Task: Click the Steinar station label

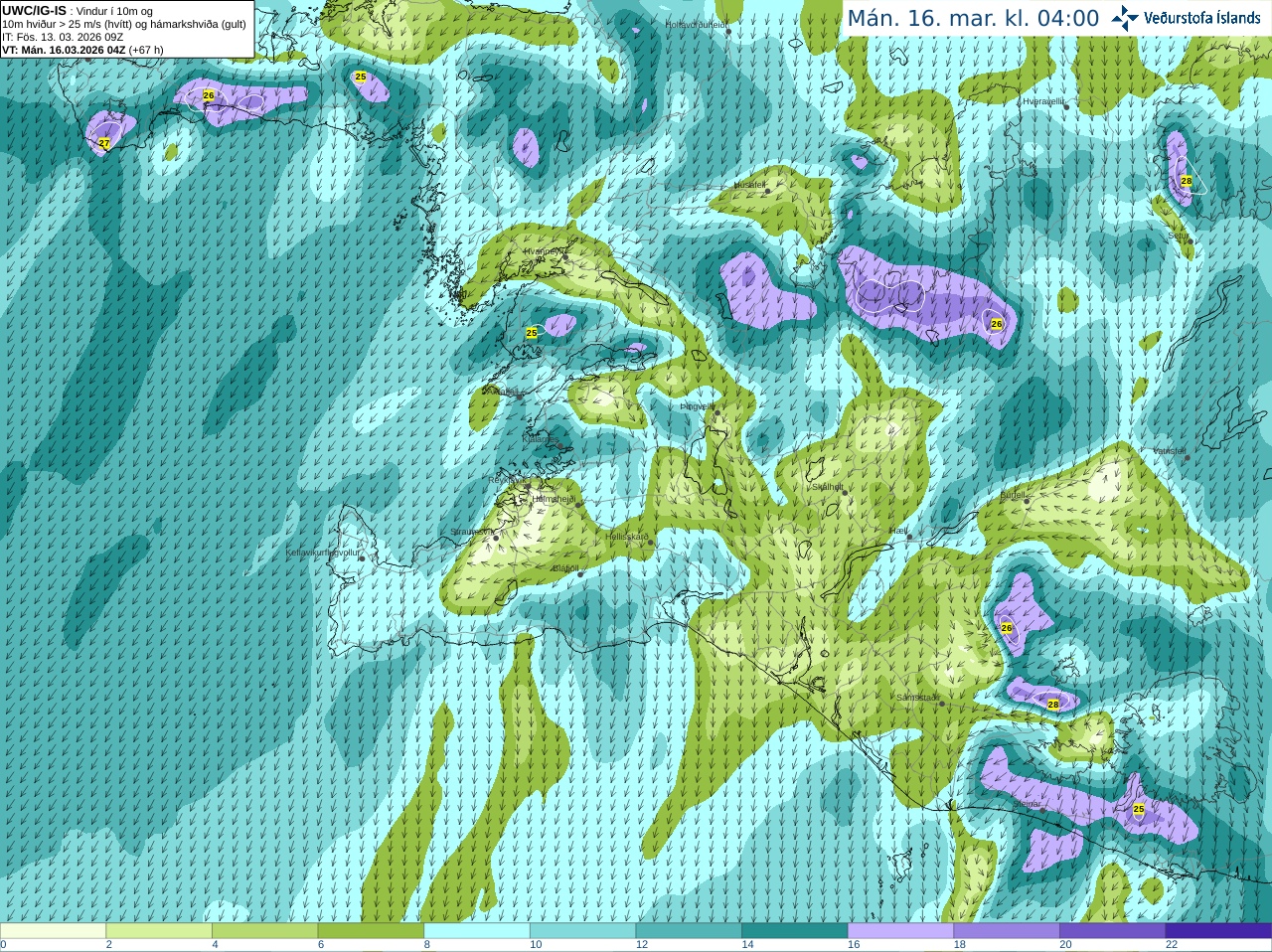Action: pos(1027,803)
